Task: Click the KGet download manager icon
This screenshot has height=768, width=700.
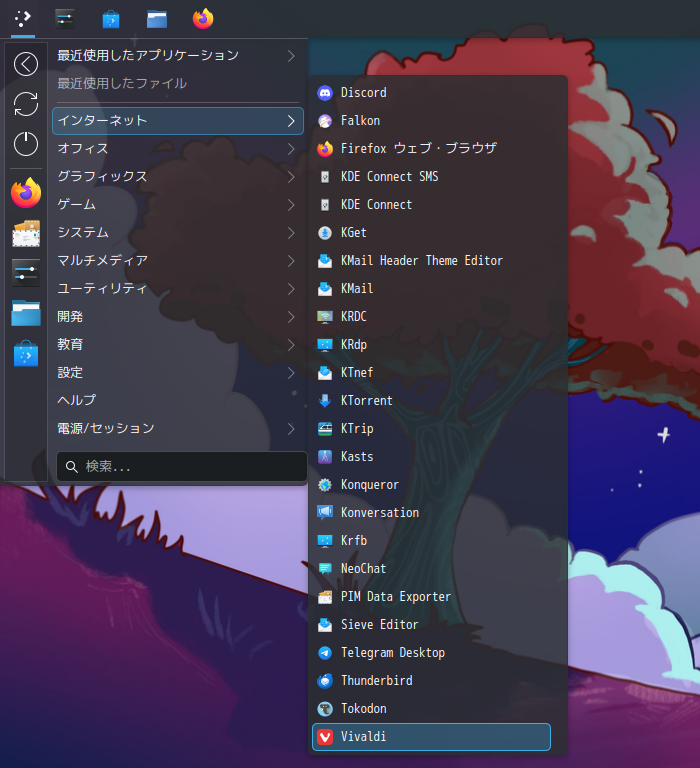Action: click(x=325, y=233)
